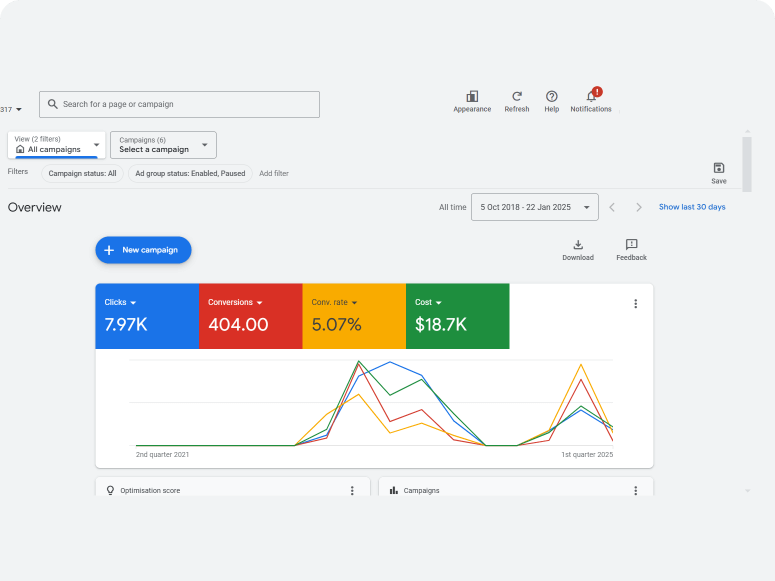Image resolution: width=775 pixels, height=581 pixels.
Task: Open the scorecard chart's three-dot menu
Action: pos(635,304)
